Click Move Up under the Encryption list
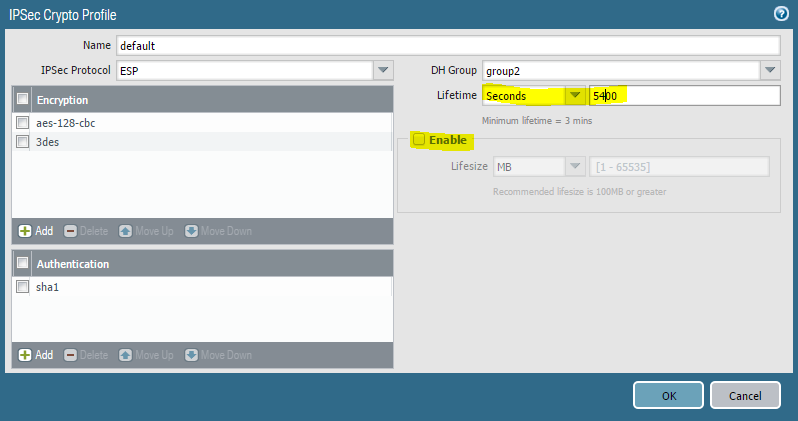 click(x=146, y=231)
